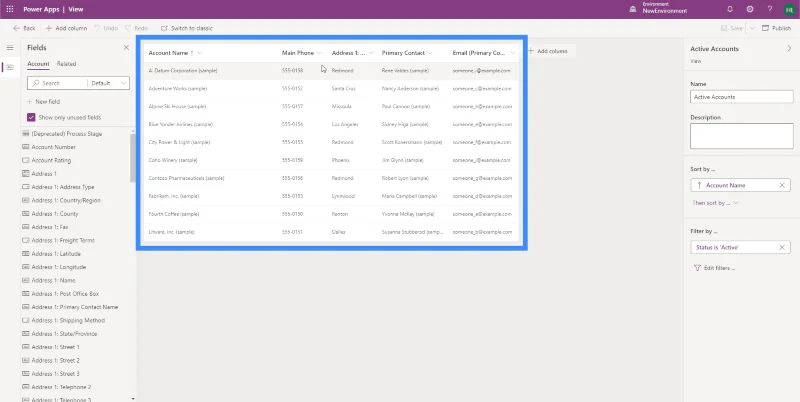
Task: Open the app launcher waffle icon
Action: point(10,9)
